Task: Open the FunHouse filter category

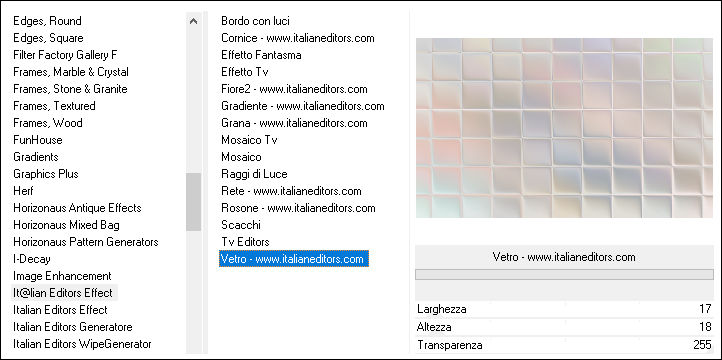Action: coord(38,140)
